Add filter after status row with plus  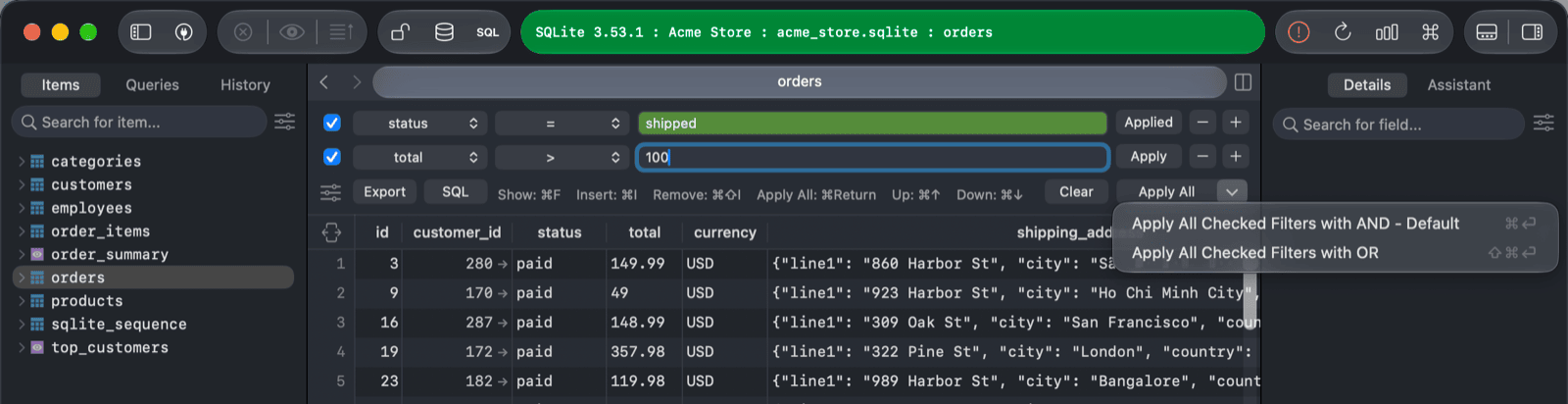(x=1236, y=123)
